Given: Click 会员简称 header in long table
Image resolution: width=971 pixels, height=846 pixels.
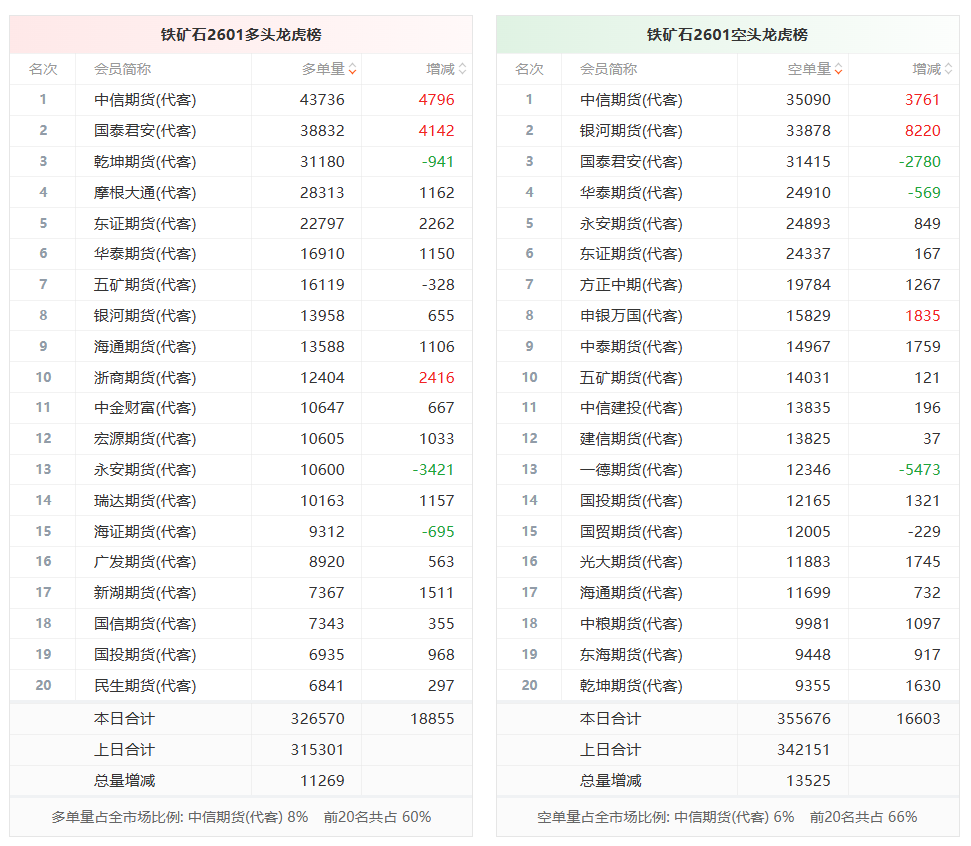Looking at the screenshot, I should point(123,69).
